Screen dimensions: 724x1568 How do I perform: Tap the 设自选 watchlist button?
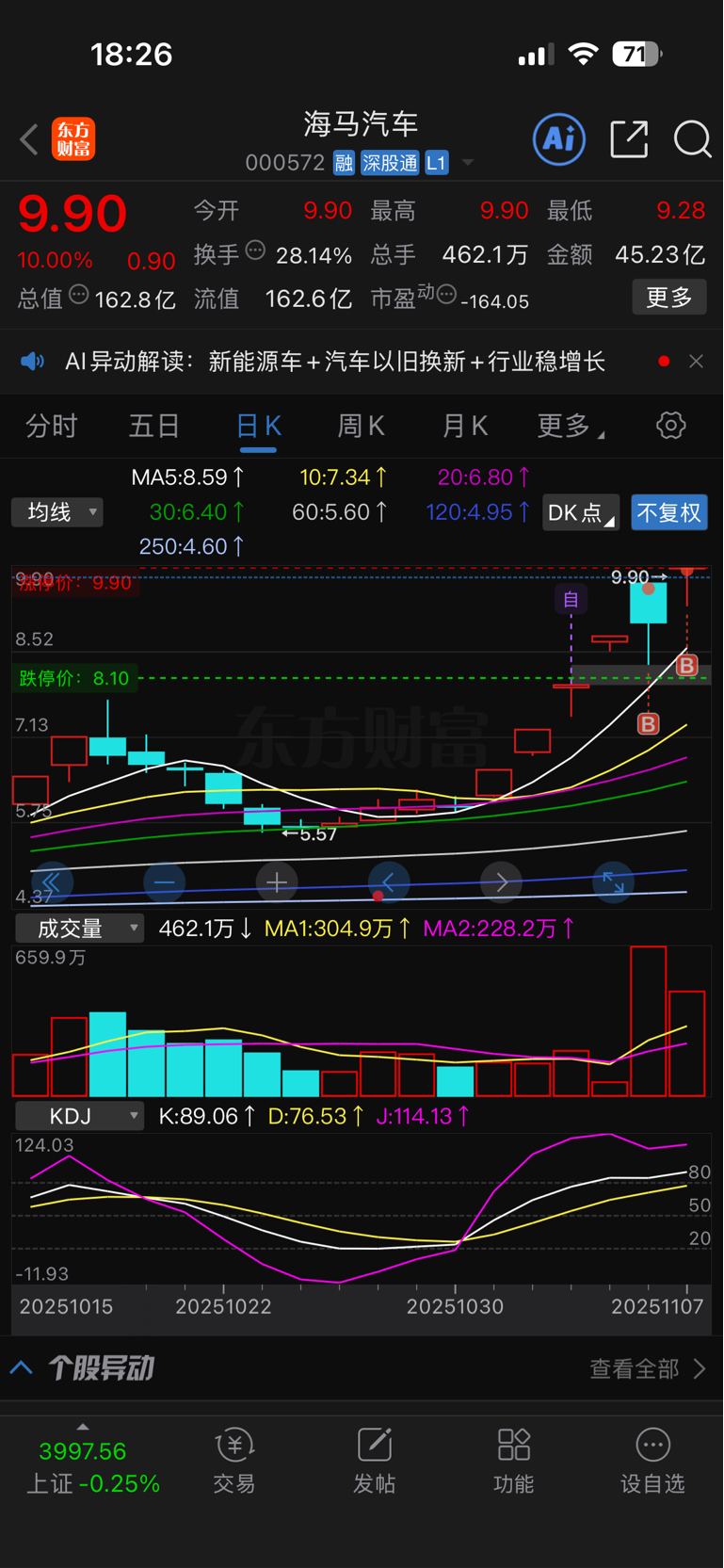(652, 1461)
